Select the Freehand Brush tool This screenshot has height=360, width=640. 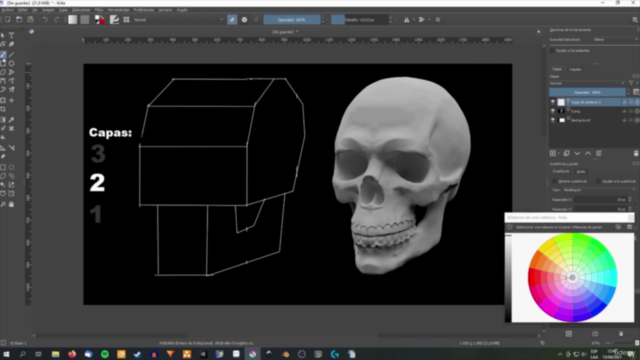pos(3,54)
